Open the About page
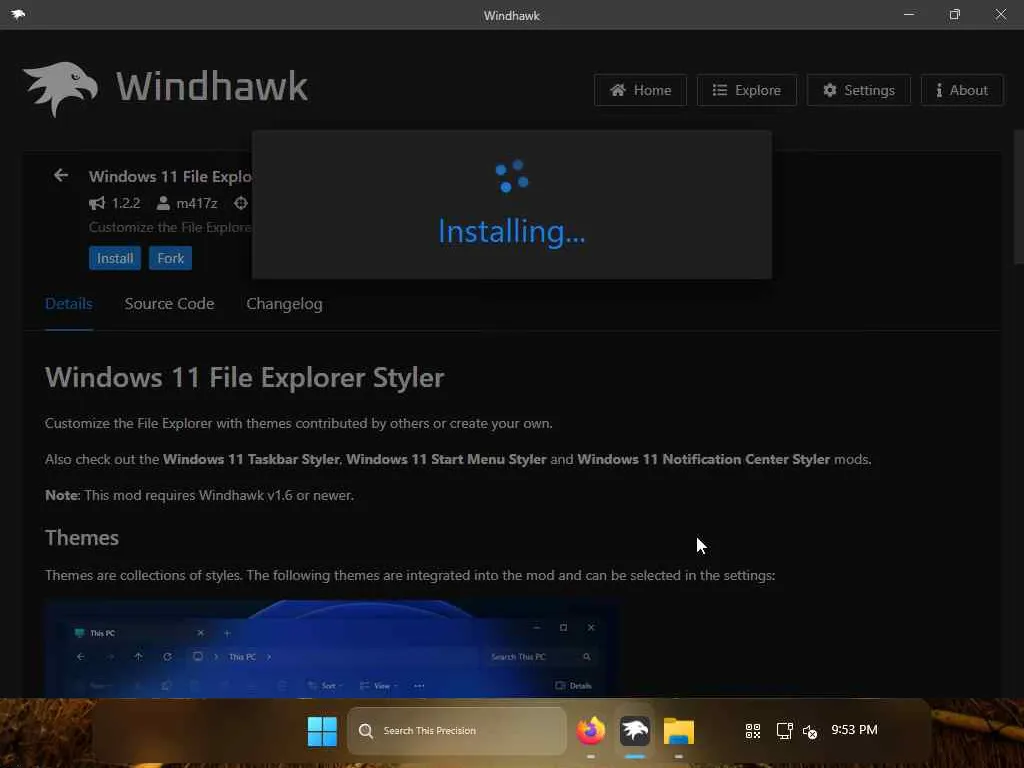The image size is (1024, 768). (x=962, y=90)
